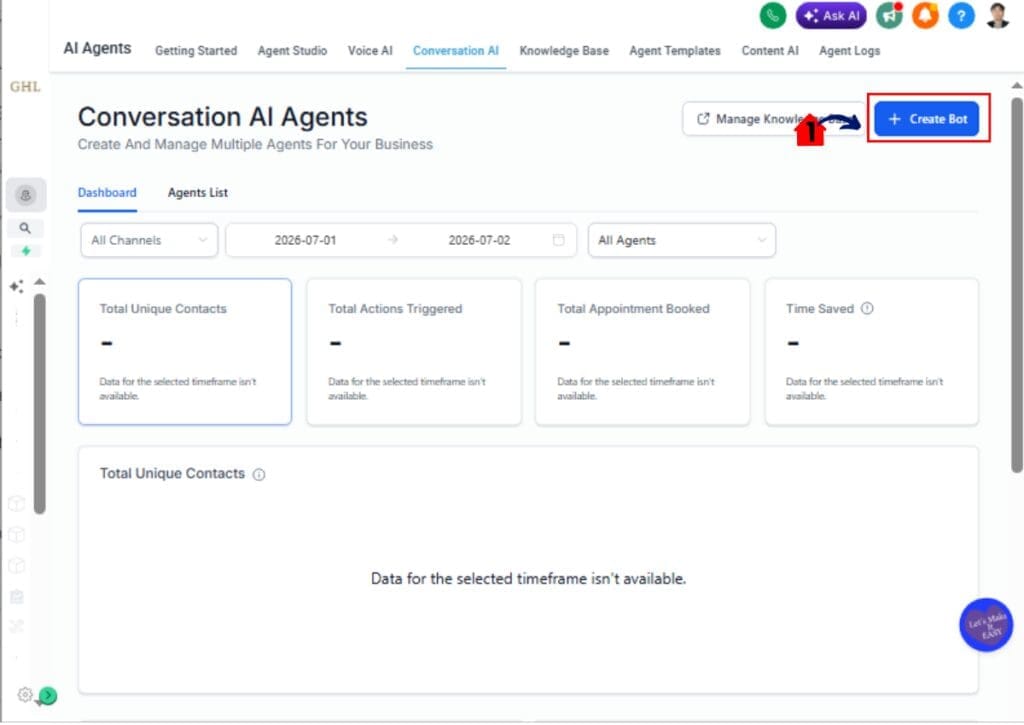Image resolution: width=1024 pixels, height=725 pixels.
Task: Open the orange notifications bell
Action: (925, 16)
